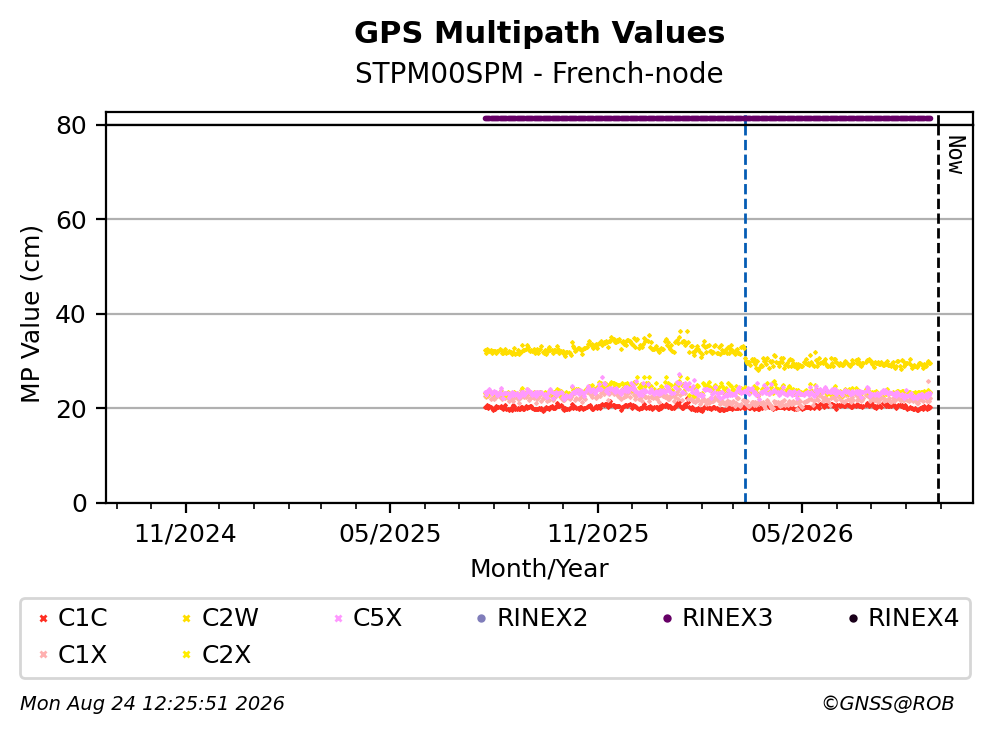Screen dimensions: 993x734
Task: Click the RINEX4 legend label
Action: tap(913, 617)
